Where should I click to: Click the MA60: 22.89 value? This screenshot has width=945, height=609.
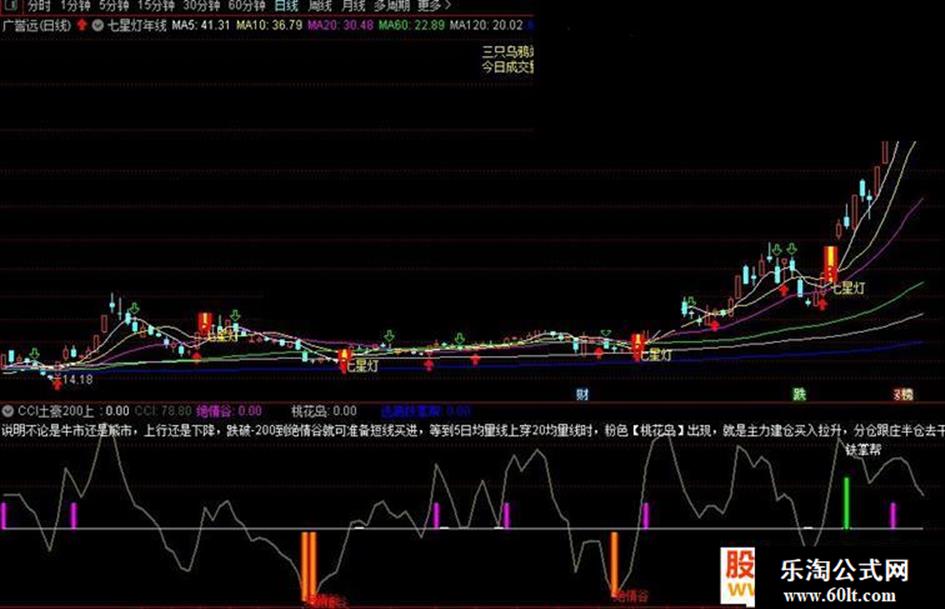tap(412, 25)
